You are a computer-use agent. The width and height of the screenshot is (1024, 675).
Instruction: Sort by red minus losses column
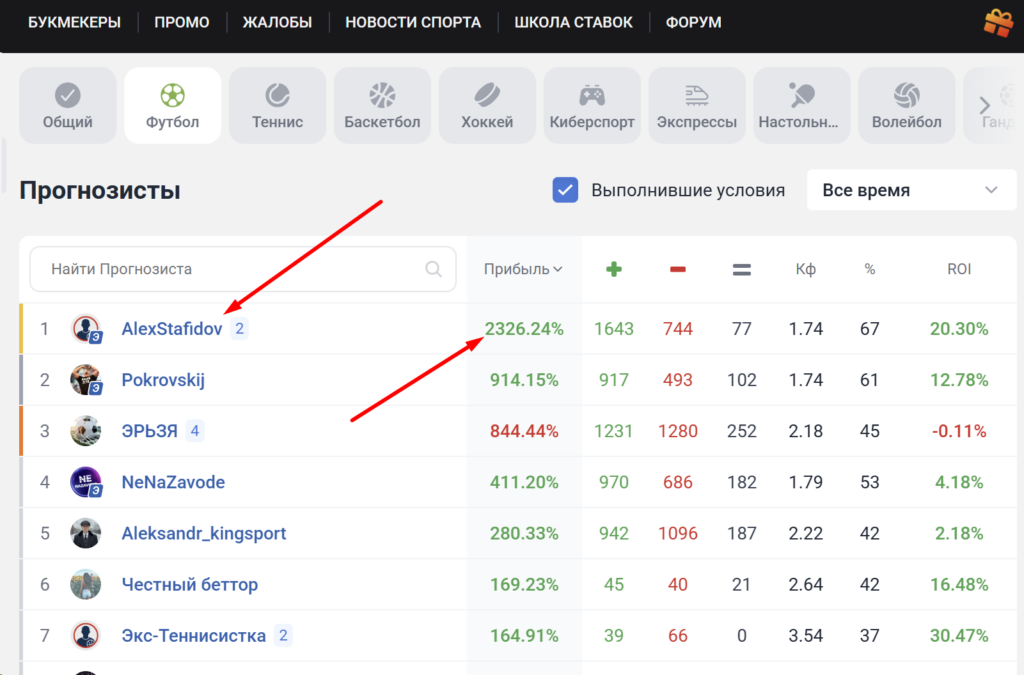pos(678,269)
